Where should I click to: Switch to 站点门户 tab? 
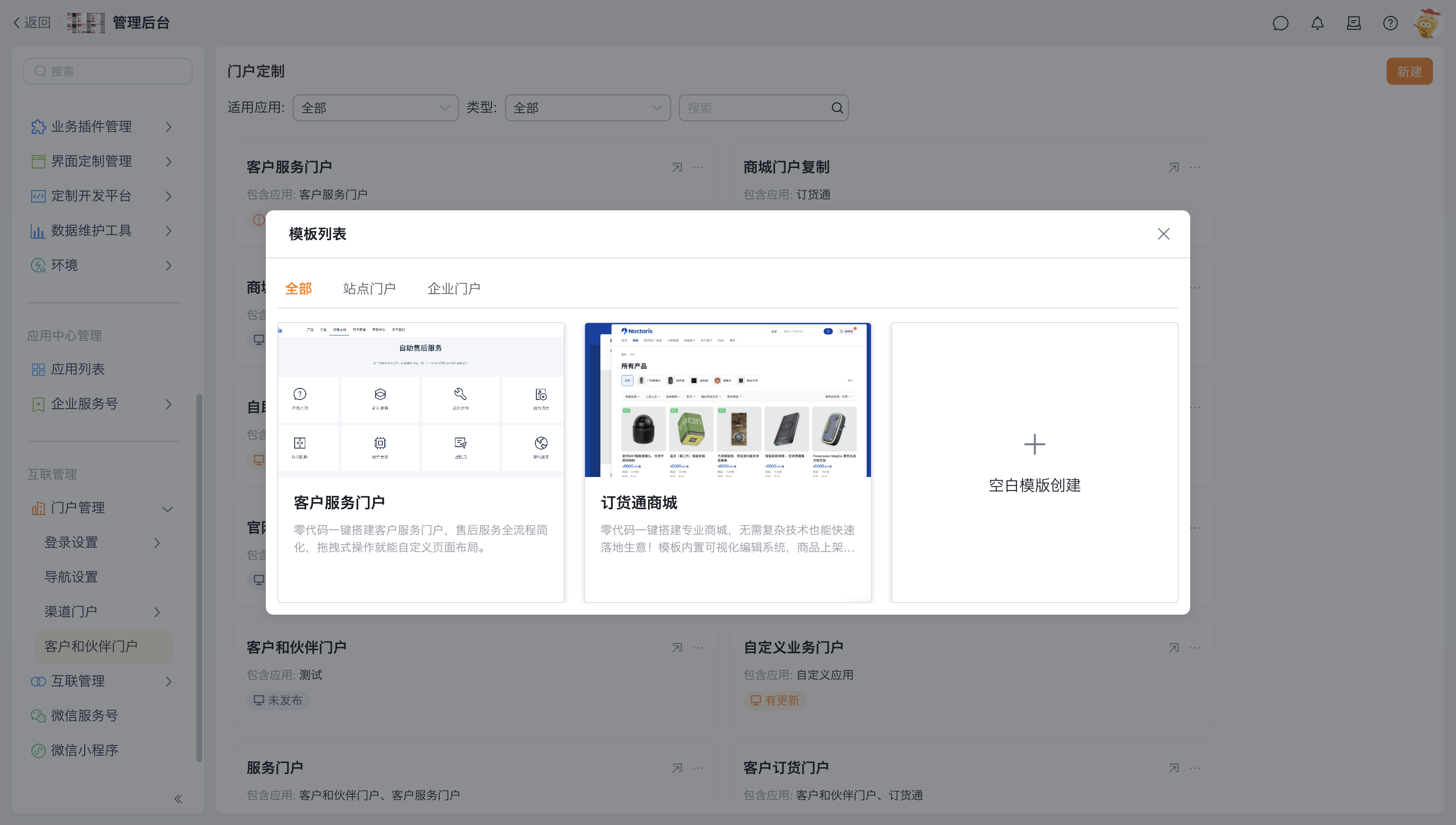tap(369, 288)
